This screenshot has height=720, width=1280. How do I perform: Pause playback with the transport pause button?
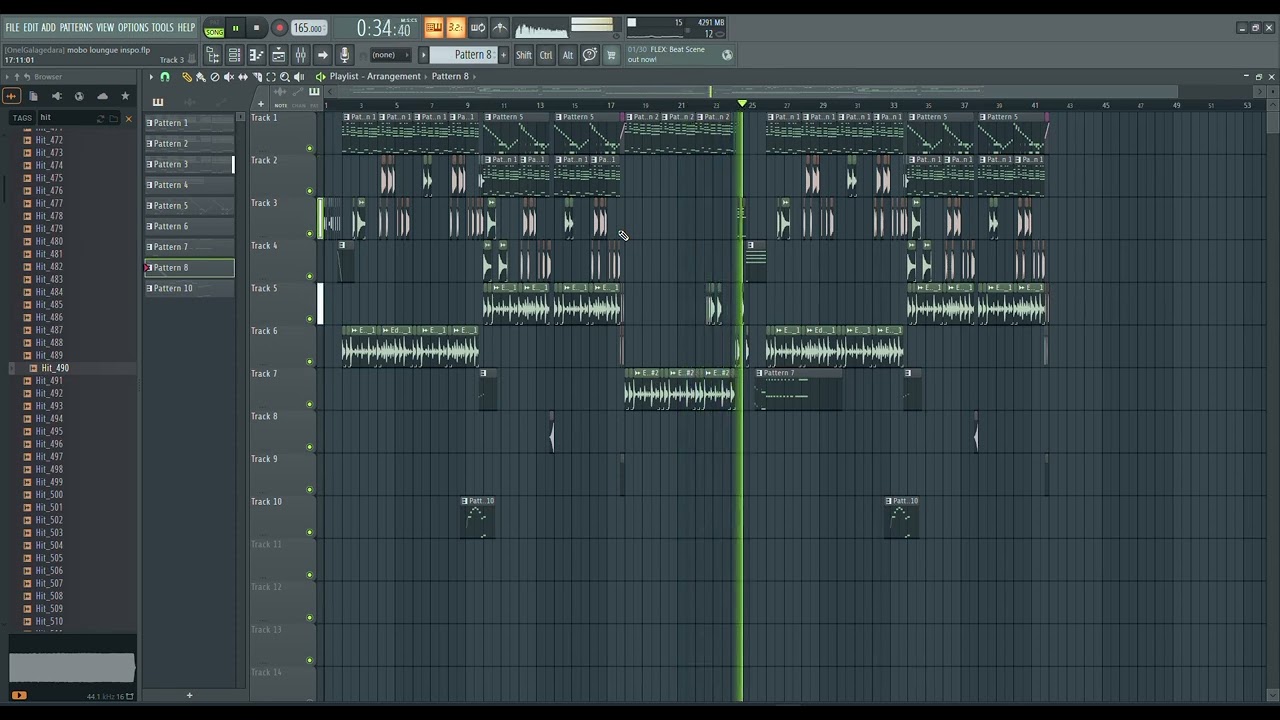click(235, 29)
